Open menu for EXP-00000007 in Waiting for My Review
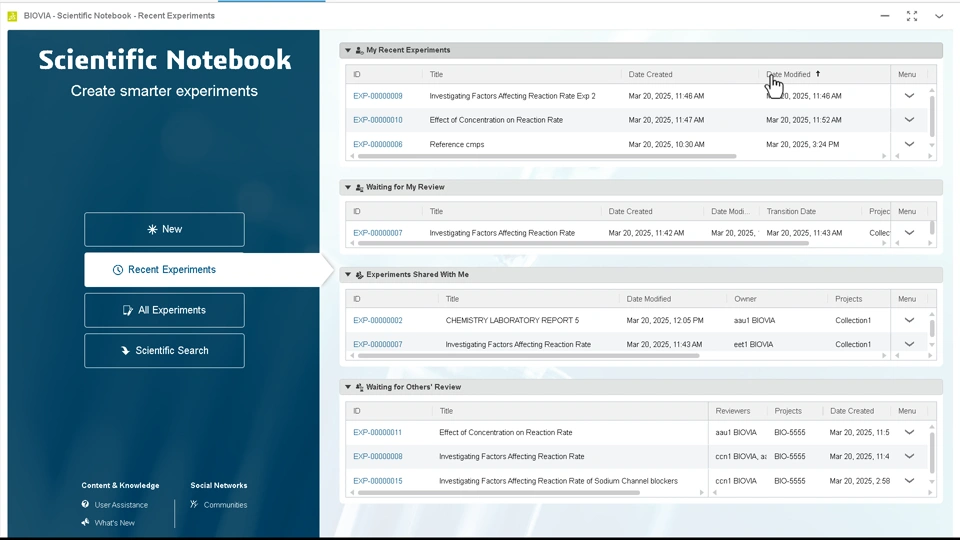 coord(909,233)
